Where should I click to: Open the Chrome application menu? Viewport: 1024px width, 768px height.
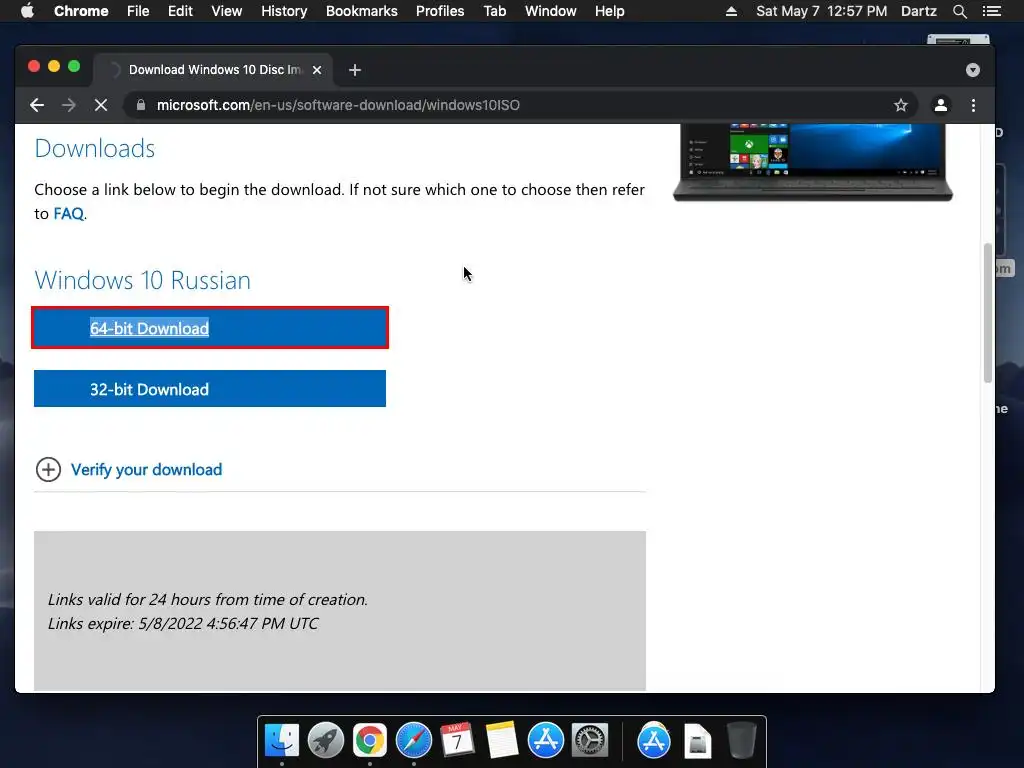click(x=81, y=11)
